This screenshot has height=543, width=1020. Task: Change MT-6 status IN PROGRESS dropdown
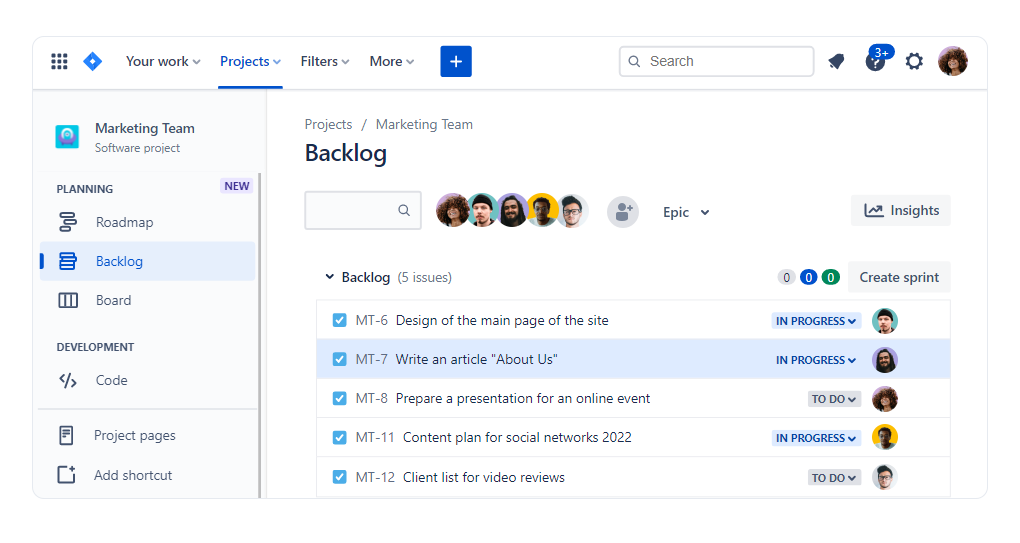point(816,321)
